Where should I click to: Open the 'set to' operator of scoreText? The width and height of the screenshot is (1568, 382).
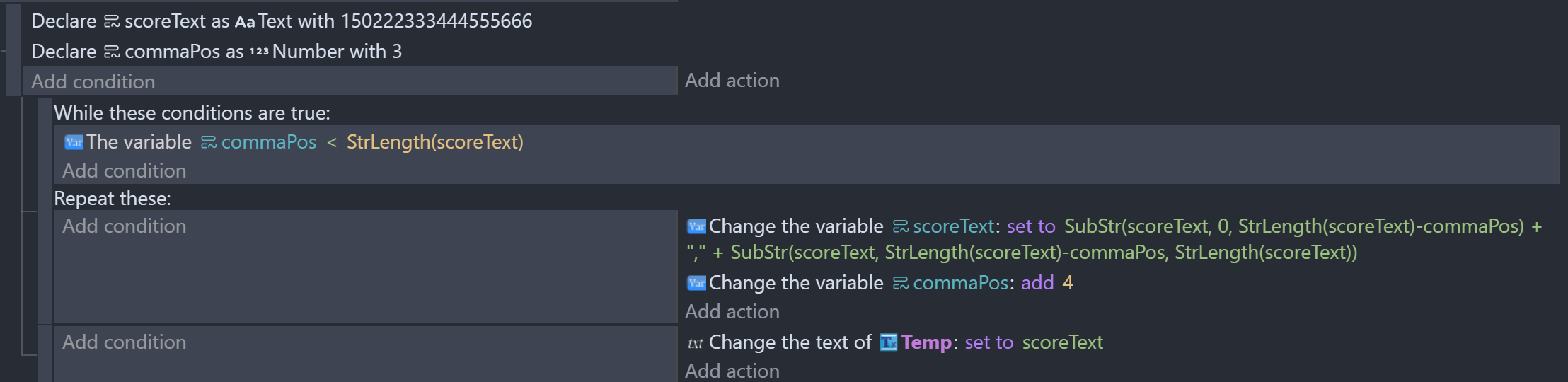[1031, 226]
